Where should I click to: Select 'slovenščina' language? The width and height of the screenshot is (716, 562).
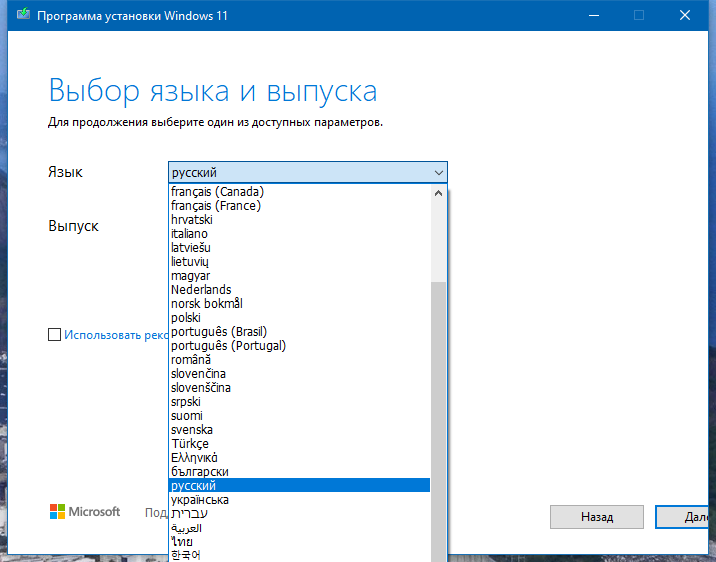[x=299, y=388]
